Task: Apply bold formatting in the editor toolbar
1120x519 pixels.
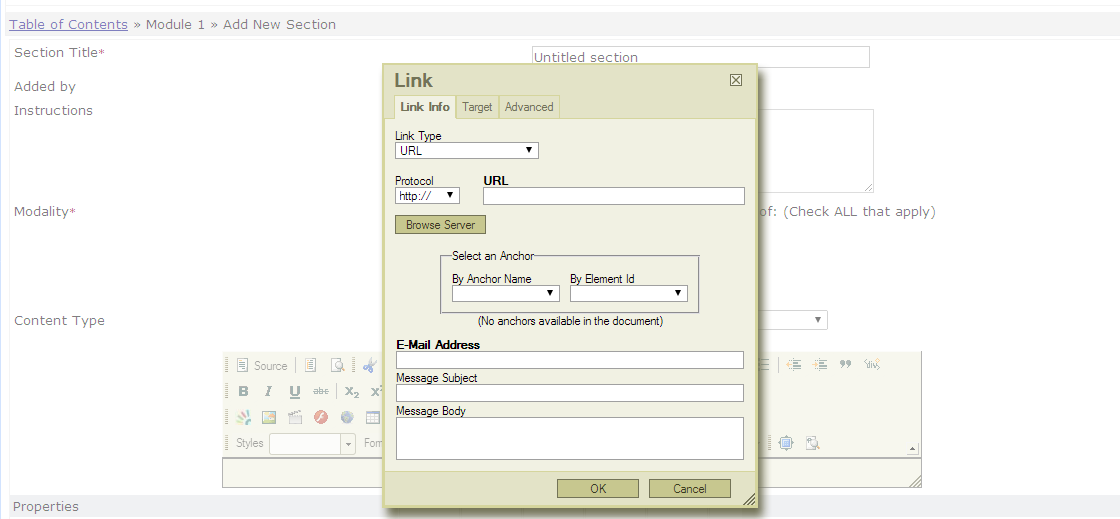Action: click(x=243, y=391)
